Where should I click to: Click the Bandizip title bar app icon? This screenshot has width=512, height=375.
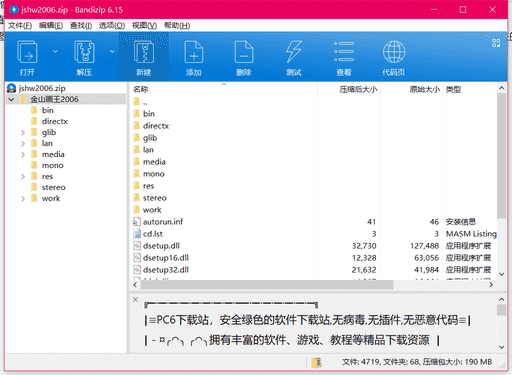[14, 9]
